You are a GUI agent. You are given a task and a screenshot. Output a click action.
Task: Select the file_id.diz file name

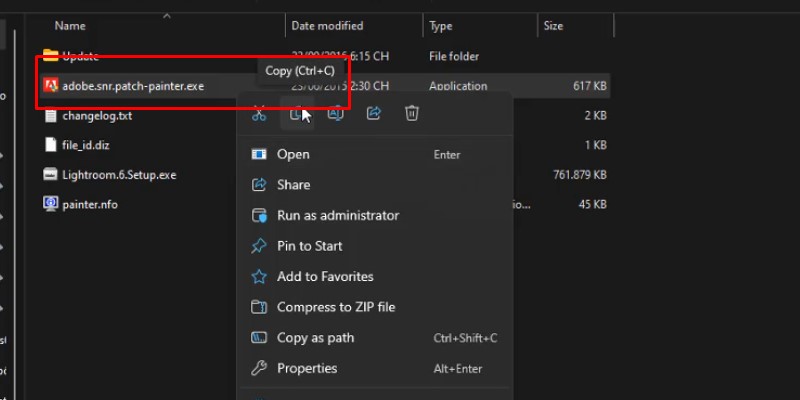point(86,145)
